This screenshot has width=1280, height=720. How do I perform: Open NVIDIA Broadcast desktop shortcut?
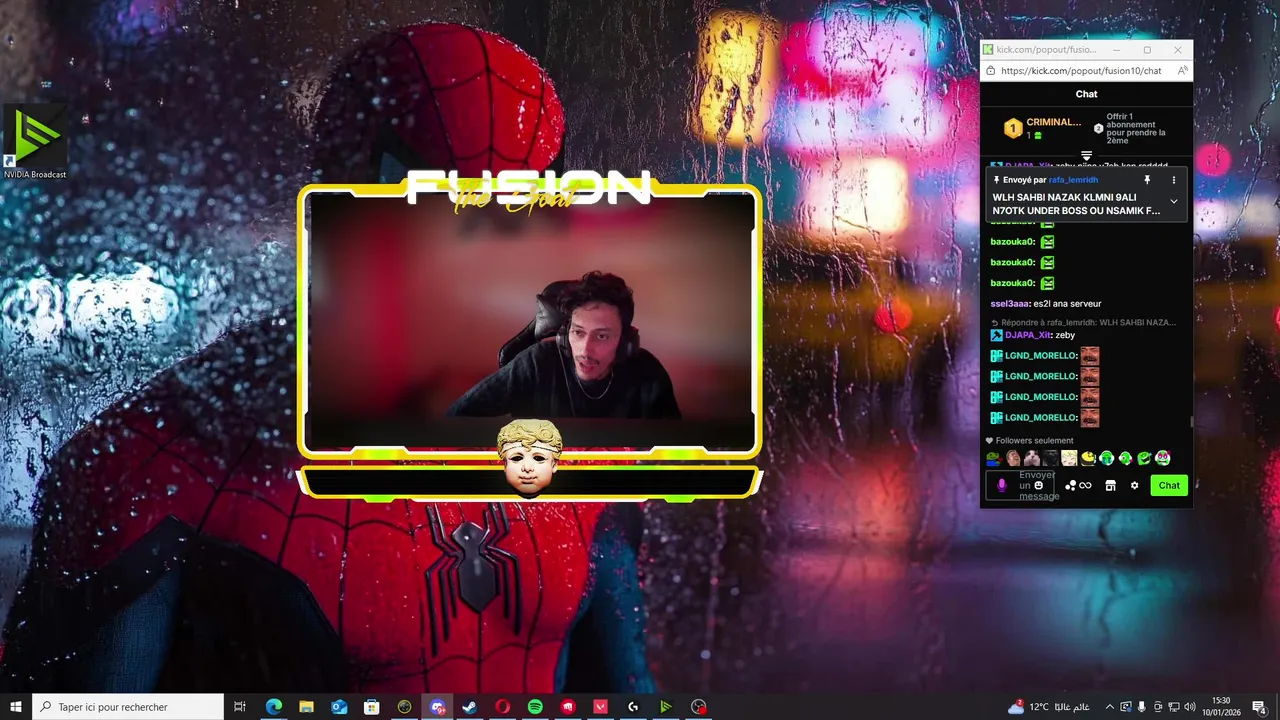34,144
